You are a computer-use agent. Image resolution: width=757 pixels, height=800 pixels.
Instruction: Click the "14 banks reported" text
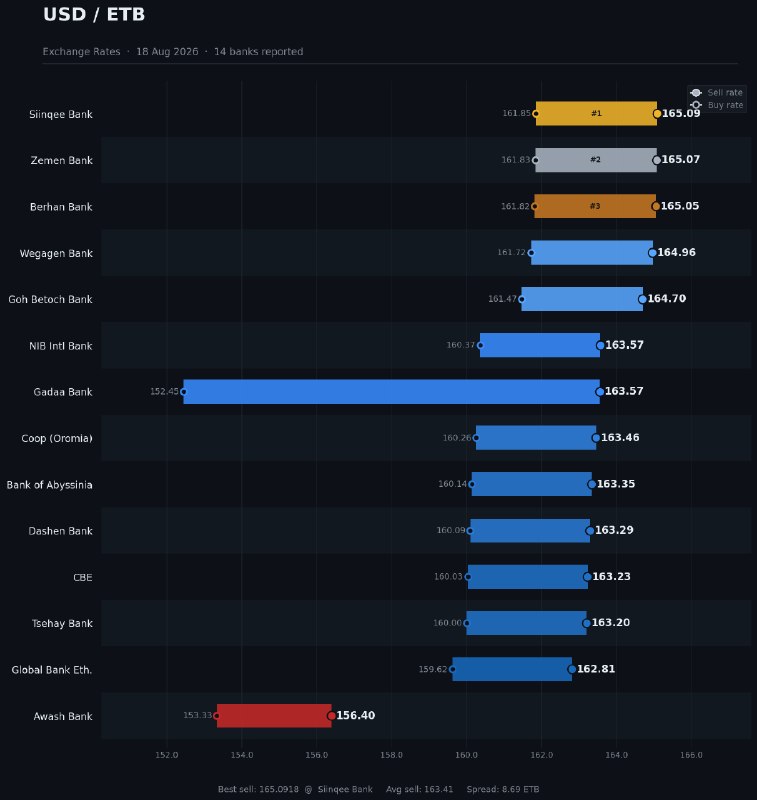[259, 52]
